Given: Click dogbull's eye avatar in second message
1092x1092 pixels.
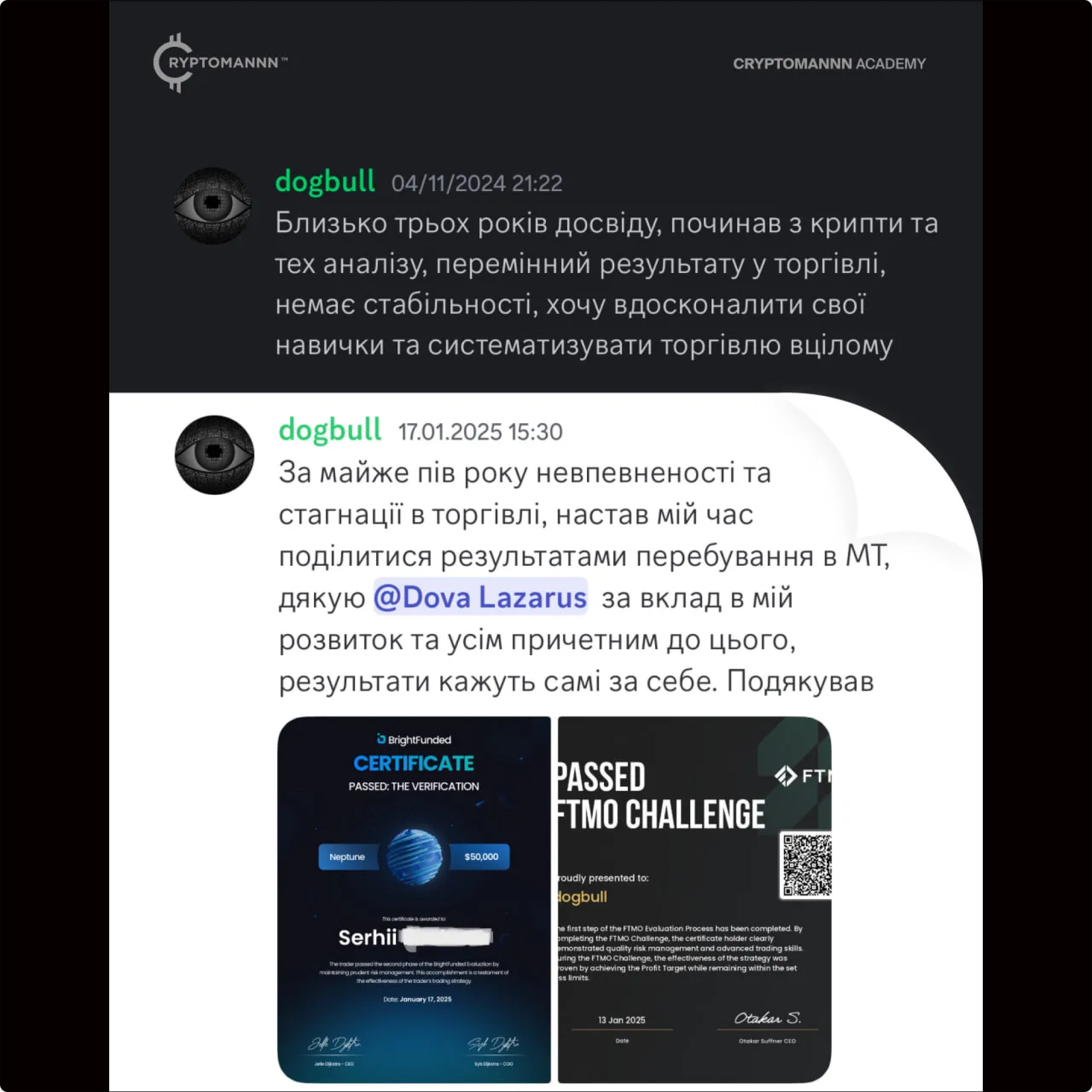Looking at the screenshot, I should 214,455.
